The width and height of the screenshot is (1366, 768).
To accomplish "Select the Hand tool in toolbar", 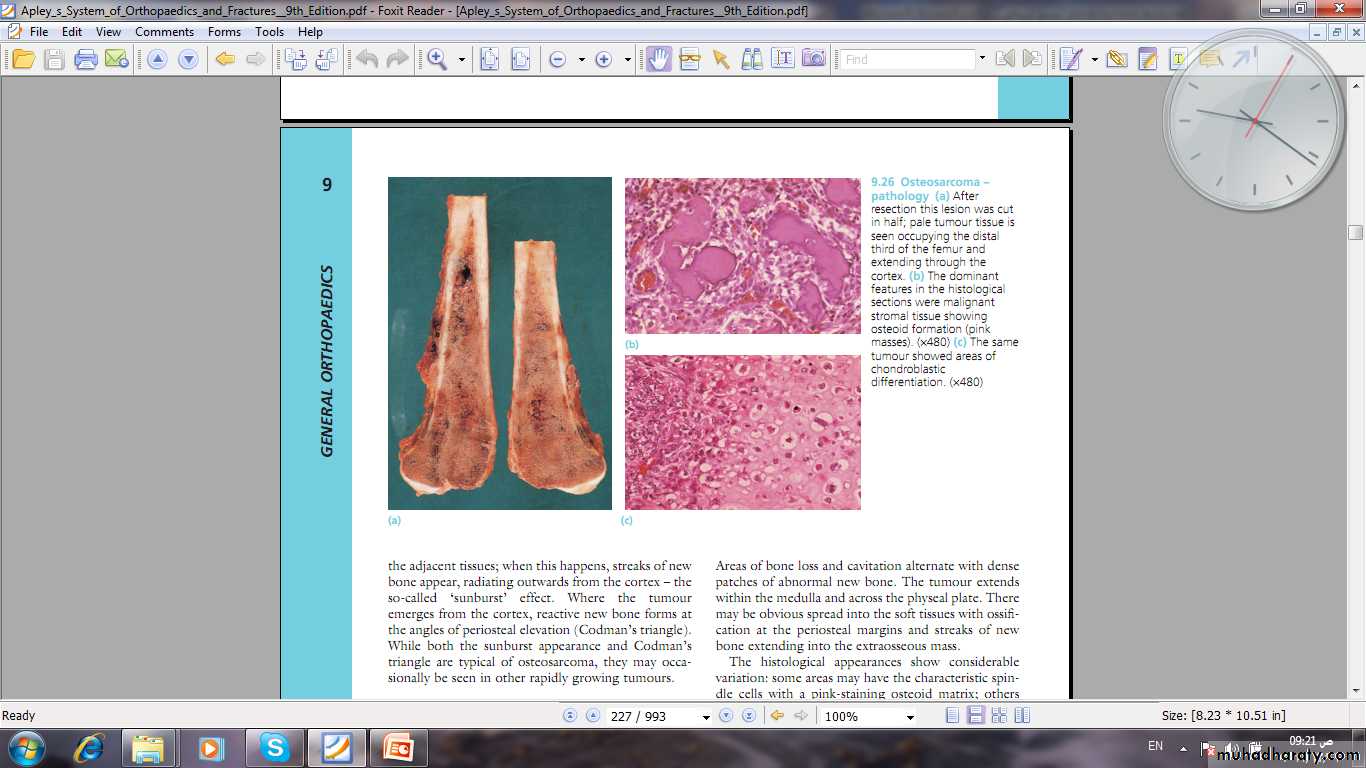I will coord(658,59).
